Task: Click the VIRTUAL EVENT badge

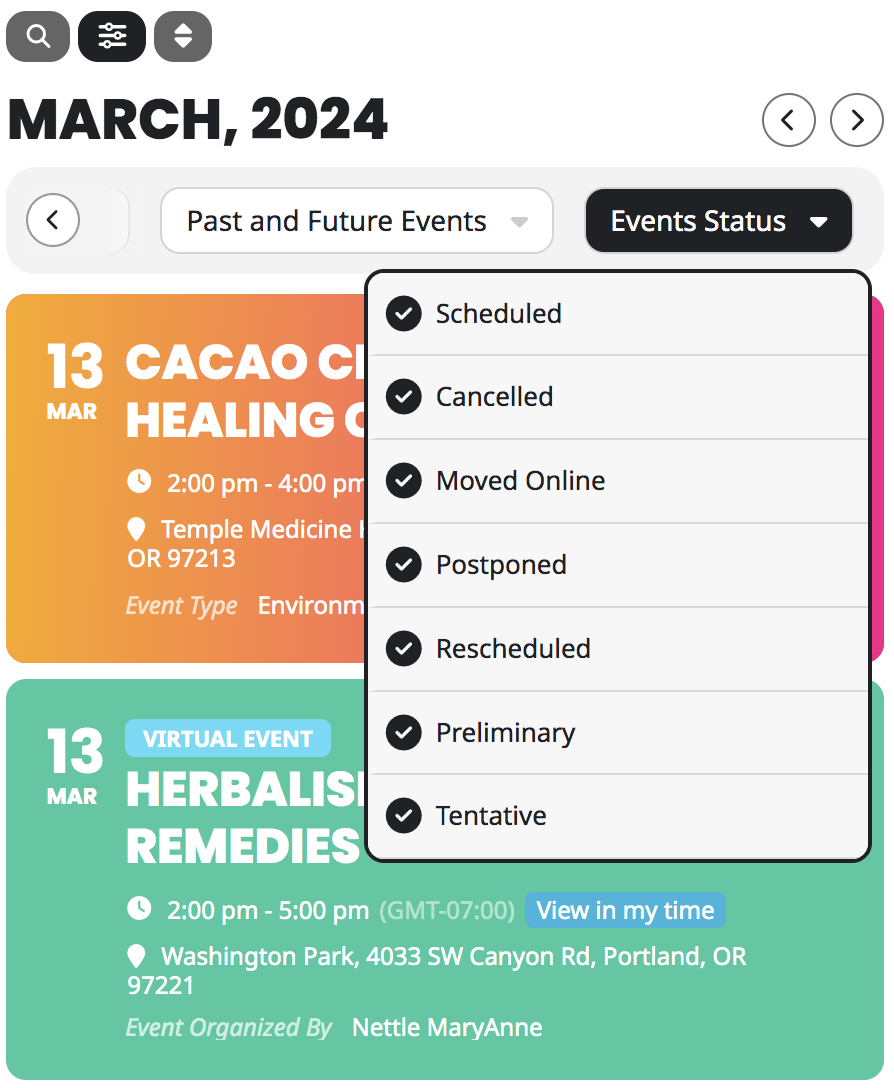Action: click(228, 738)
